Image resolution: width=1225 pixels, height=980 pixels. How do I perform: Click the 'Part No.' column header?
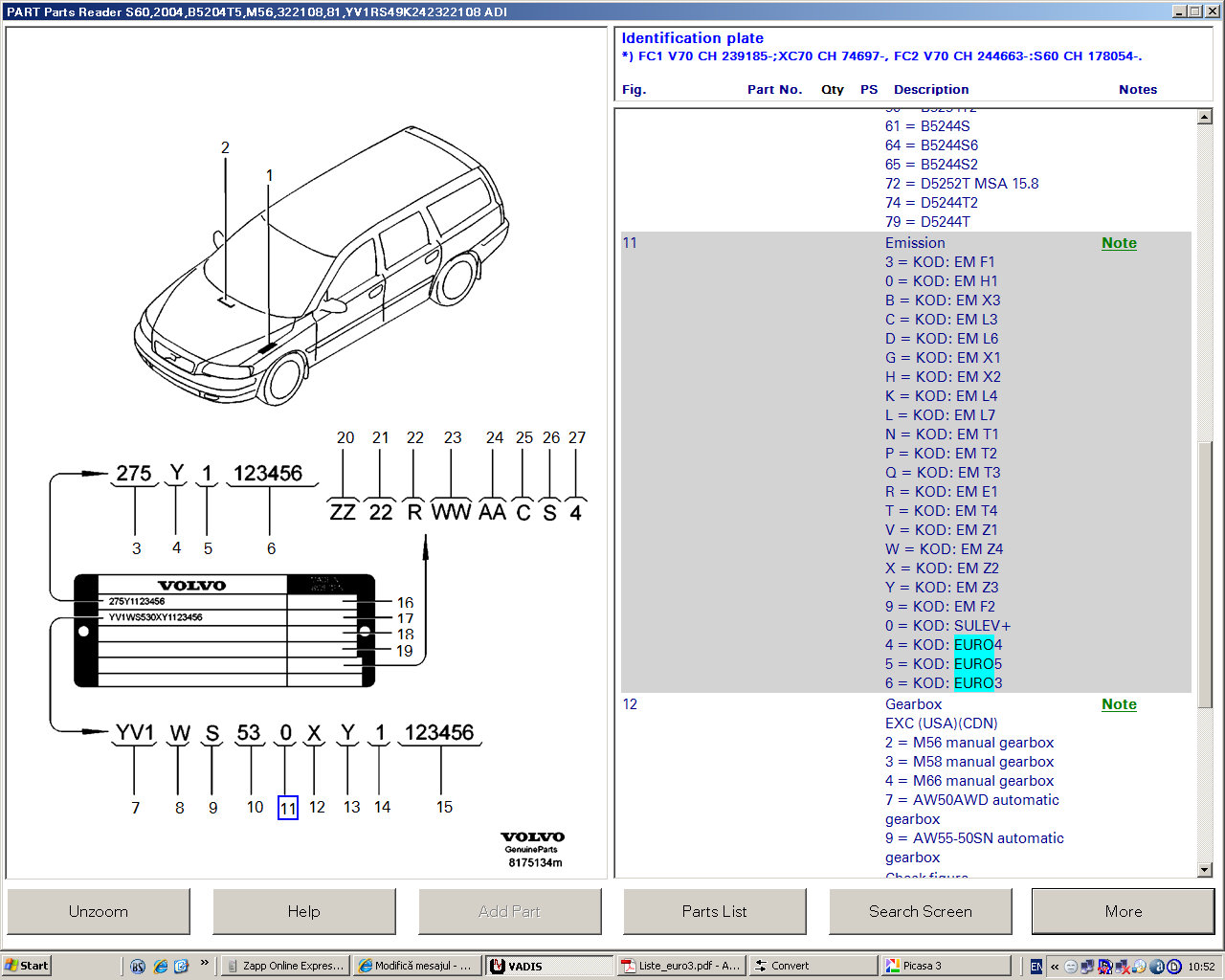(774, 89)
